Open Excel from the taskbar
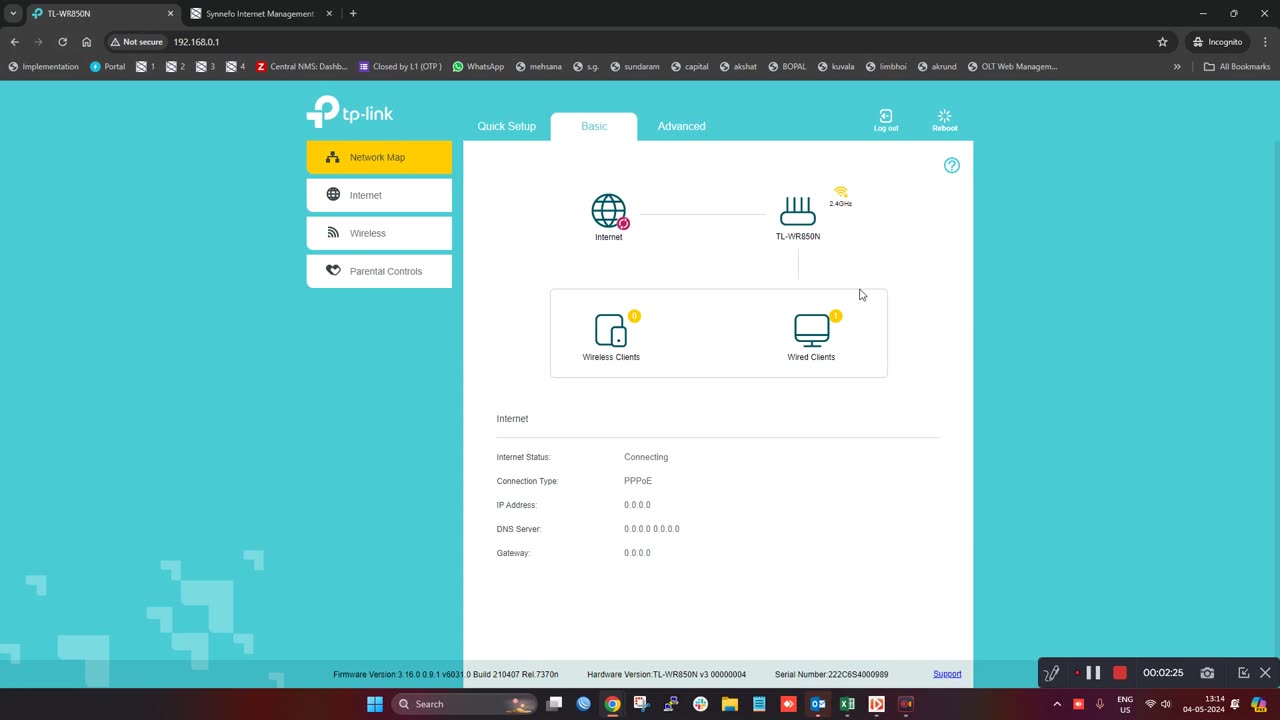This screenshot has width=1280, height=720. (847, 704)
